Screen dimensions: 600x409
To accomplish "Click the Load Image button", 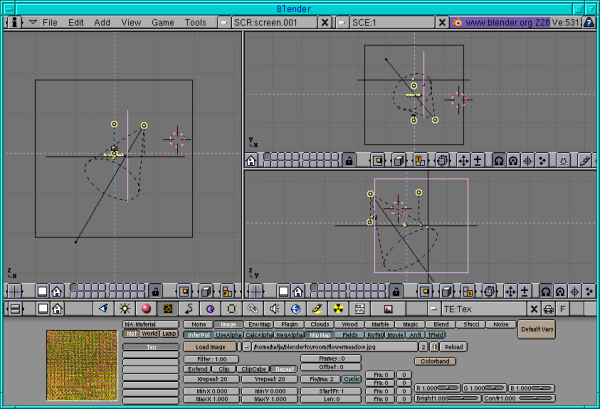I will pos(209,346).
